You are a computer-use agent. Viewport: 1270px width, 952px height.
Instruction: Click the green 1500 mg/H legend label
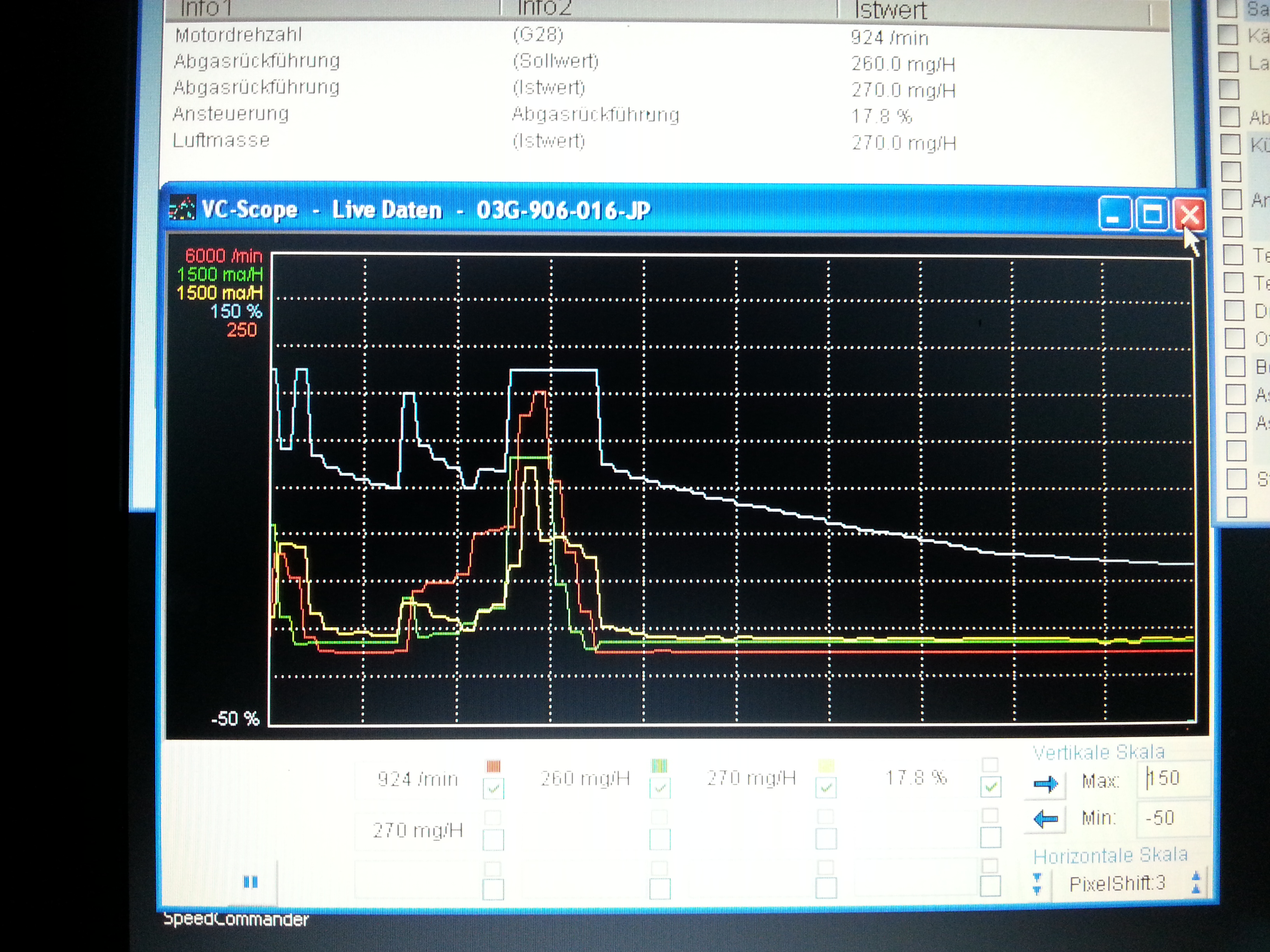point(219,274)
